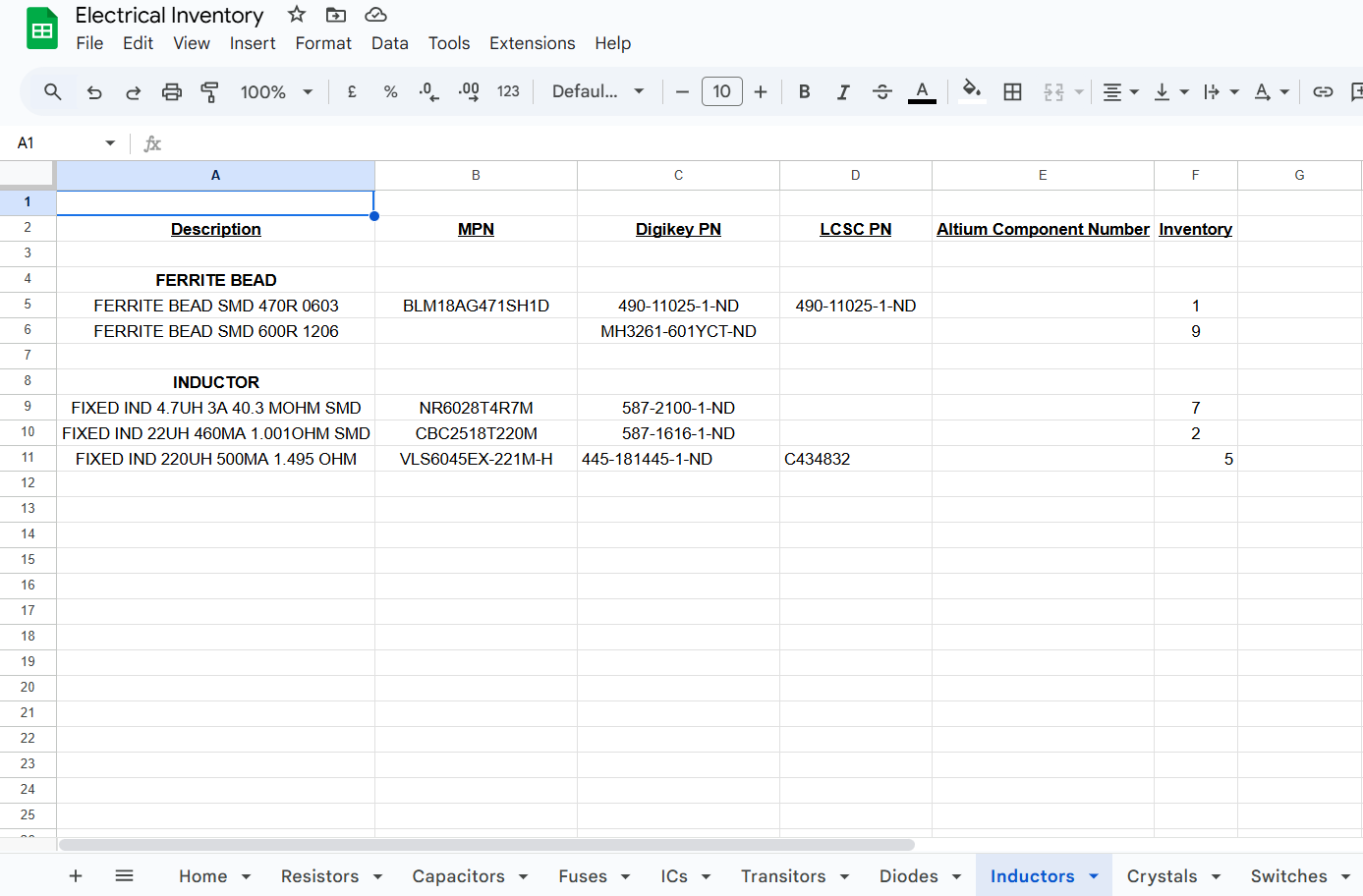Open search with the magnifier icon
Viewport: 1363px width, 896px height.
click(x=53, y=92)
